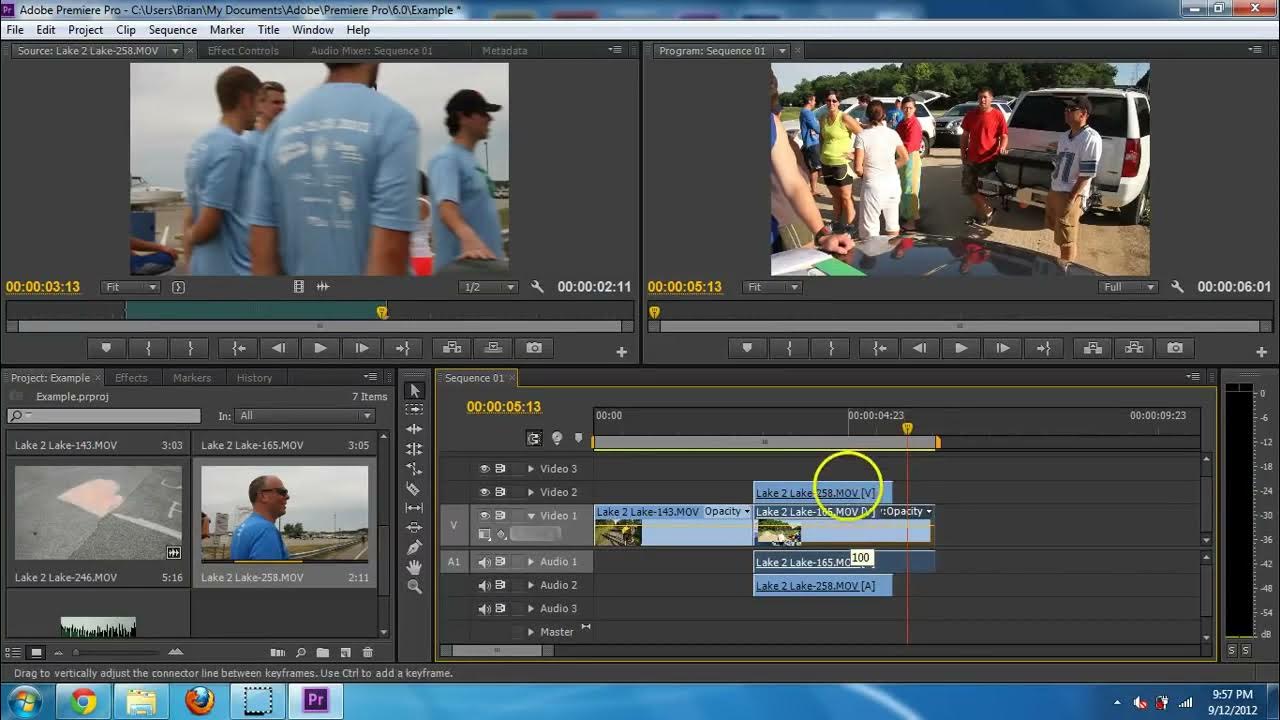Viewport: 1280px width, 720px height.
Task: Open Program monitor settings wrench
Action: [x=1177, y=287]
